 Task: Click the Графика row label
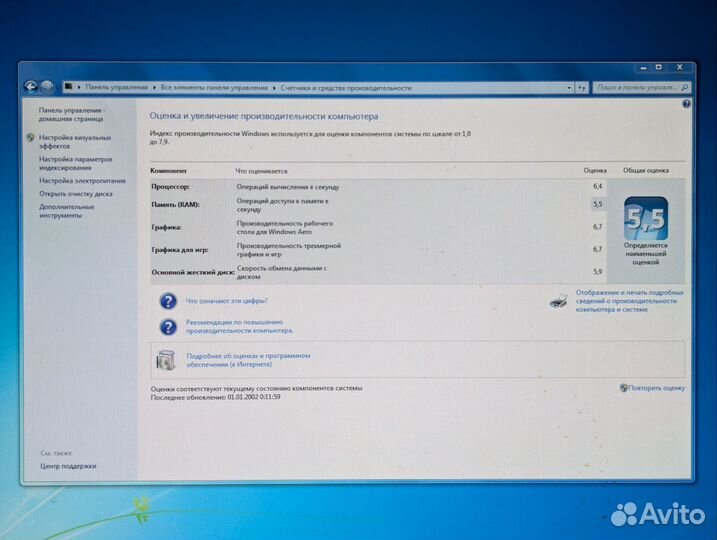tap(166, 227)
